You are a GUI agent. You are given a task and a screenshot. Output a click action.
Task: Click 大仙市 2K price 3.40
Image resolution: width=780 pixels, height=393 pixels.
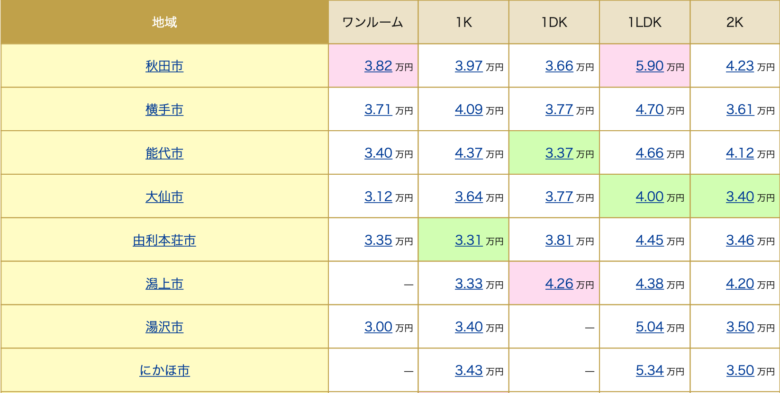click(x=740, y=197)
